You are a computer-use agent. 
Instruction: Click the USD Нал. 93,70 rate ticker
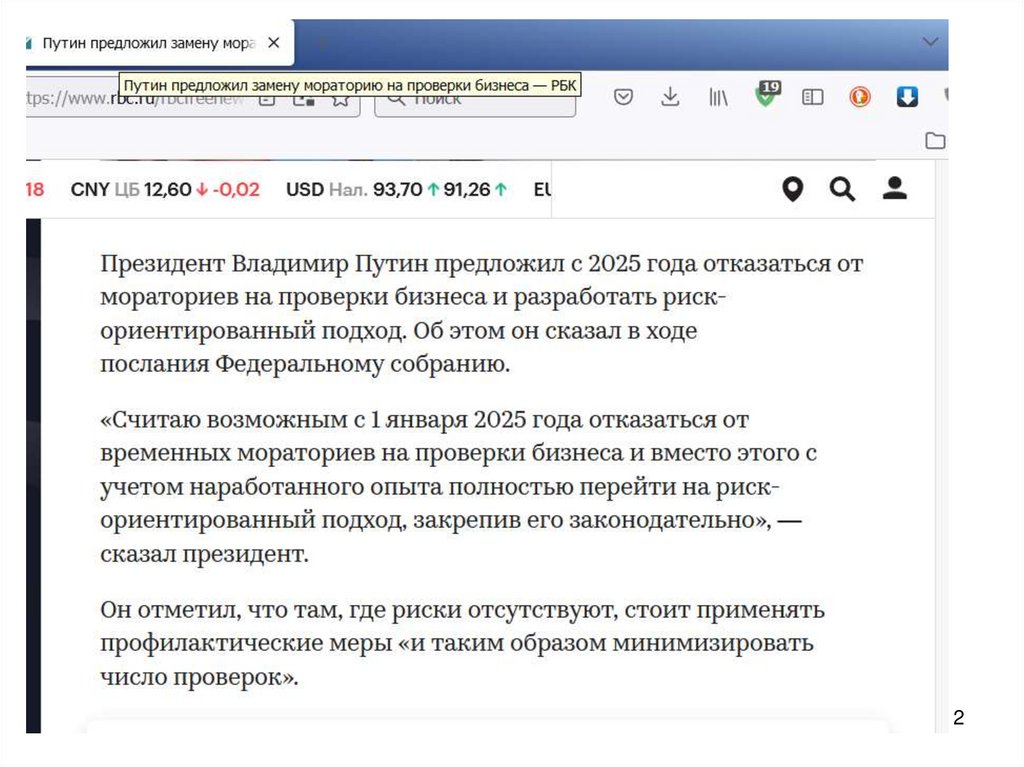pyautogui.click(x=396, y=189)
